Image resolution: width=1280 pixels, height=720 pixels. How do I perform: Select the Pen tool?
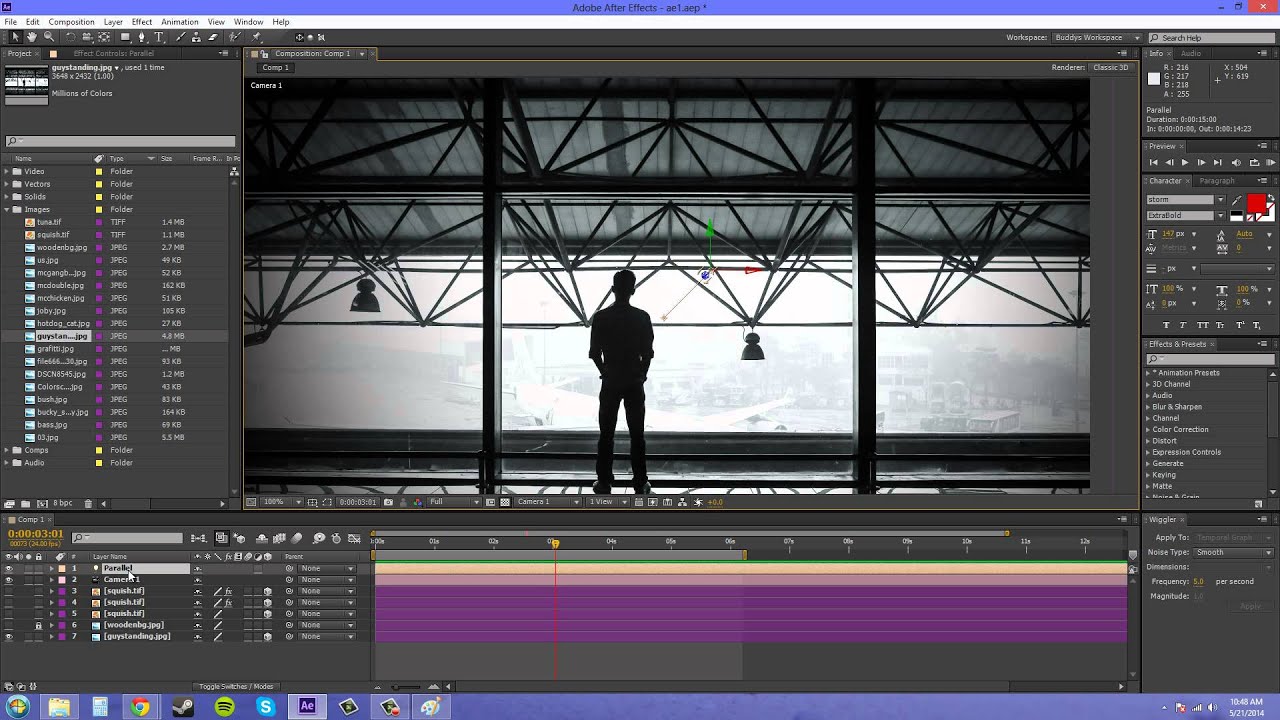pos(141,37)
